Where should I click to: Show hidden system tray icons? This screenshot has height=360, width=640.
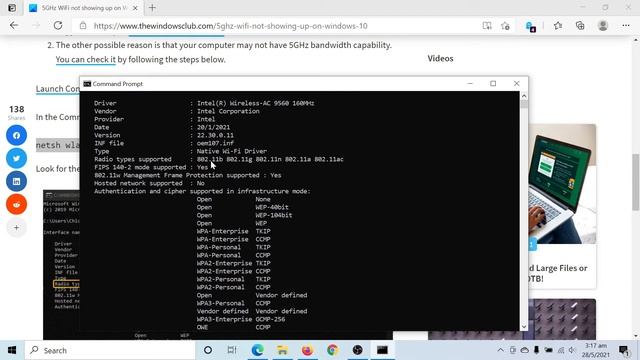[500, 350]
